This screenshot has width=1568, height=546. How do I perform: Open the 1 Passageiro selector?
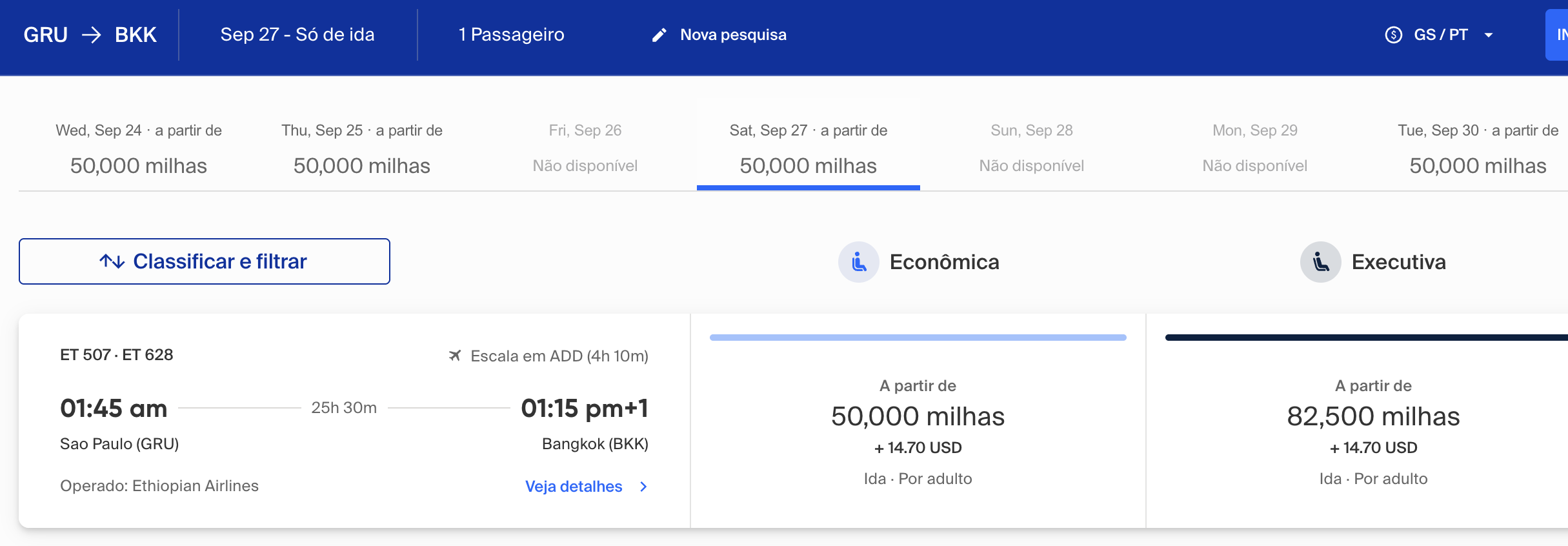point(511,35)
